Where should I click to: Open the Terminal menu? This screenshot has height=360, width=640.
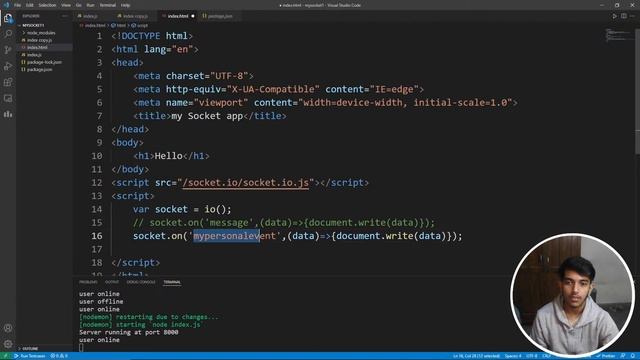107,5
